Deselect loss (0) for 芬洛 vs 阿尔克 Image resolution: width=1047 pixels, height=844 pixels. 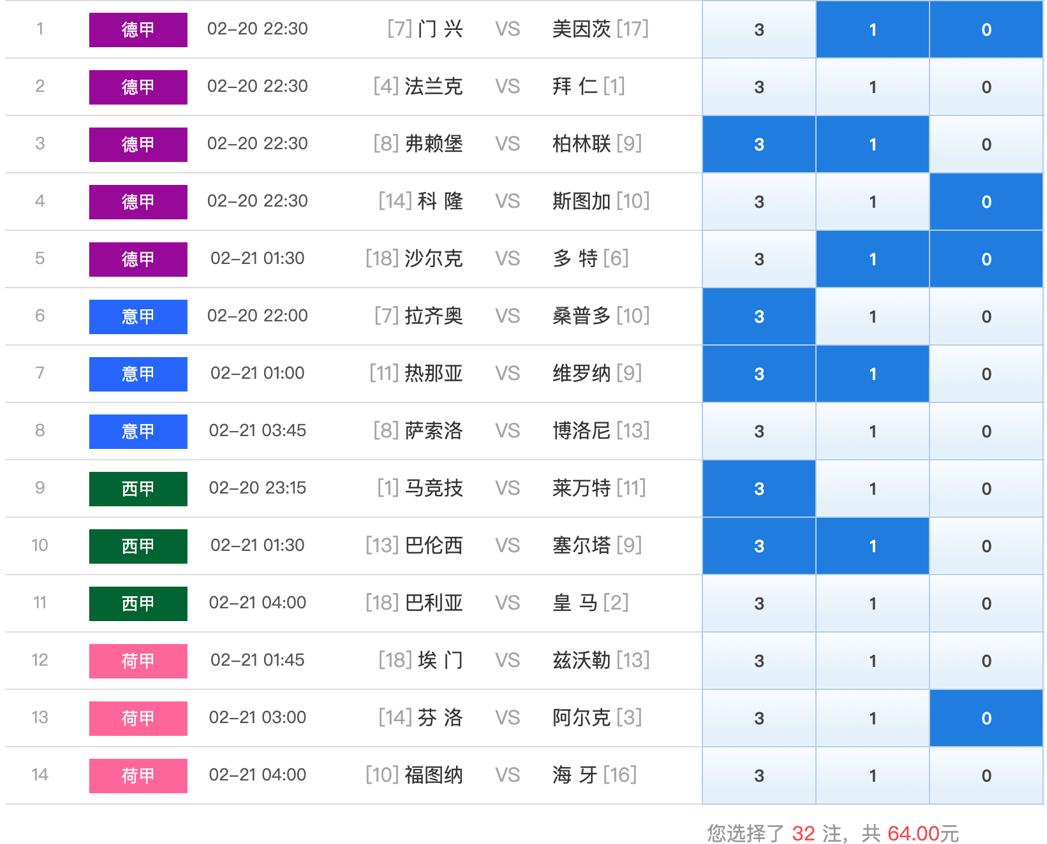(x=986, y=718)
